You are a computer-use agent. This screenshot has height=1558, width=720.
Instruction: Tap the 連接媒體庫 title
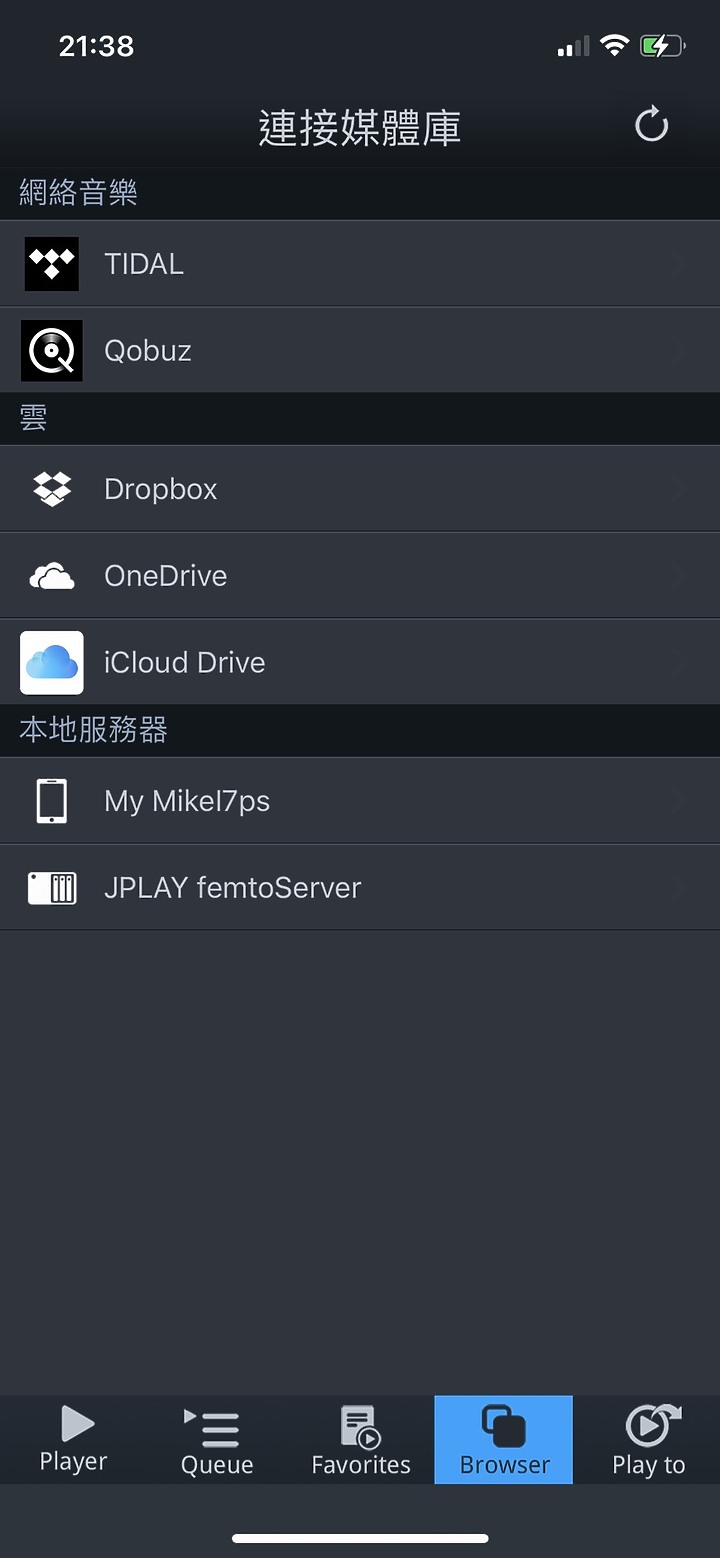coord(360,128)
